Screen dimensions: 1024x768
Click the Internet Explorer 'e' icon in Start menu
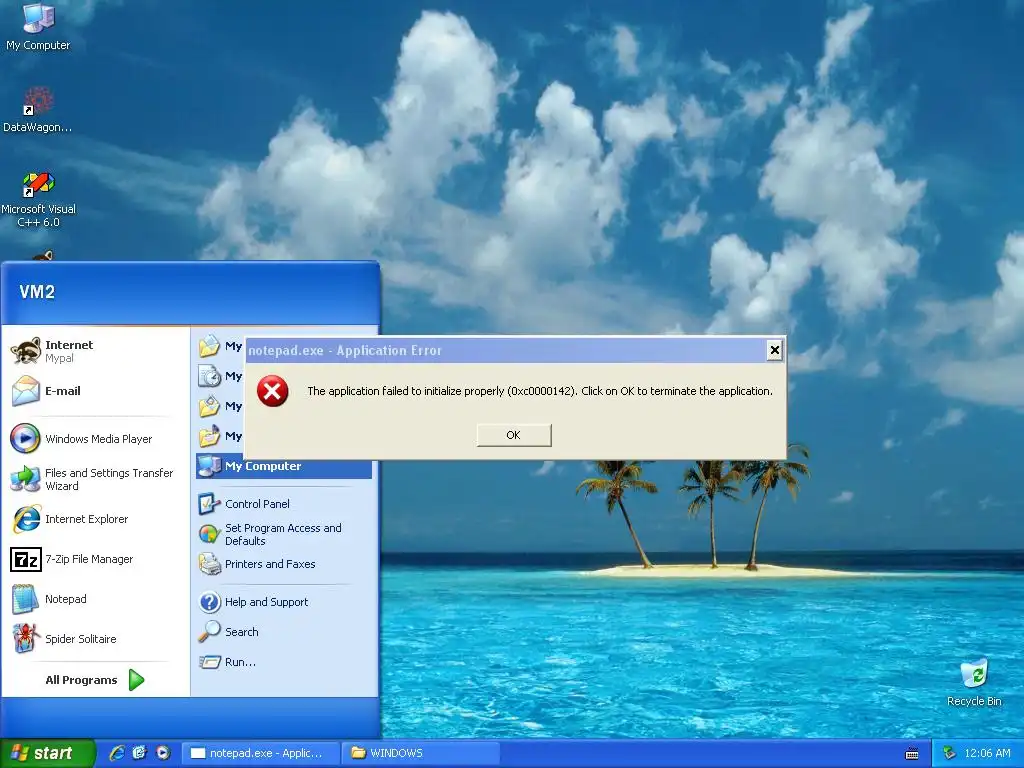click(x=26, y=519)
